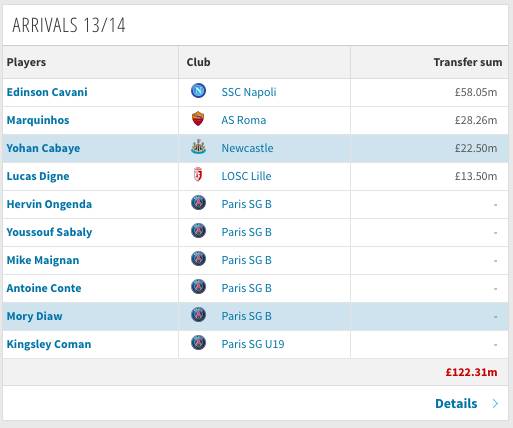Viewport: 513px width, 428px height.
Task: Click the Players column header
Action: (26, 62)
